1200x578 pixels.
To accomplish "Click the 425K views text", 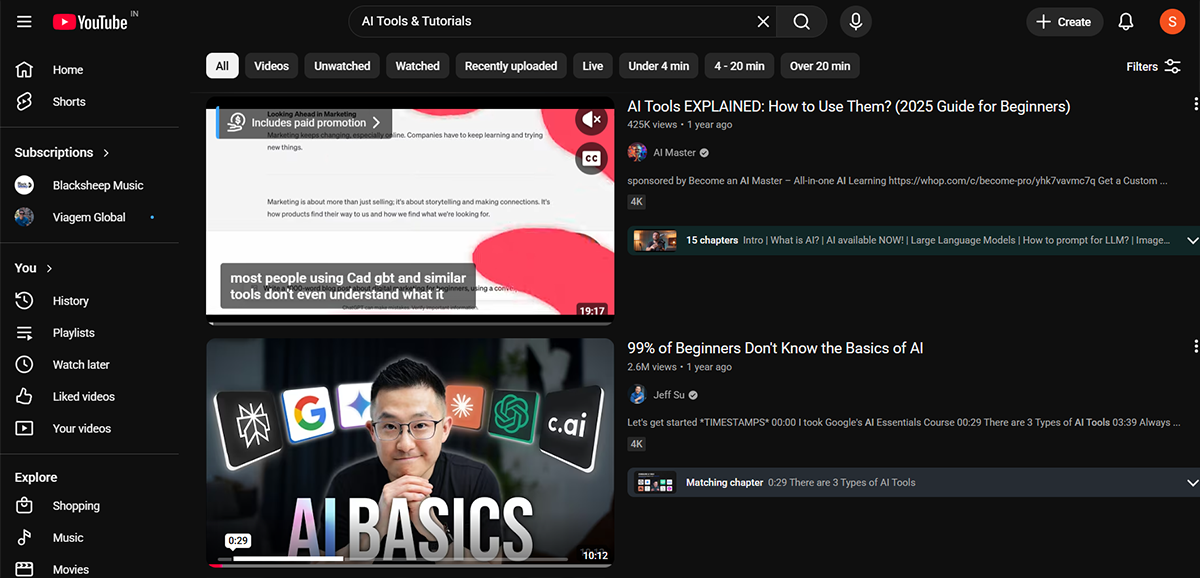I will [x=652, y=125].
